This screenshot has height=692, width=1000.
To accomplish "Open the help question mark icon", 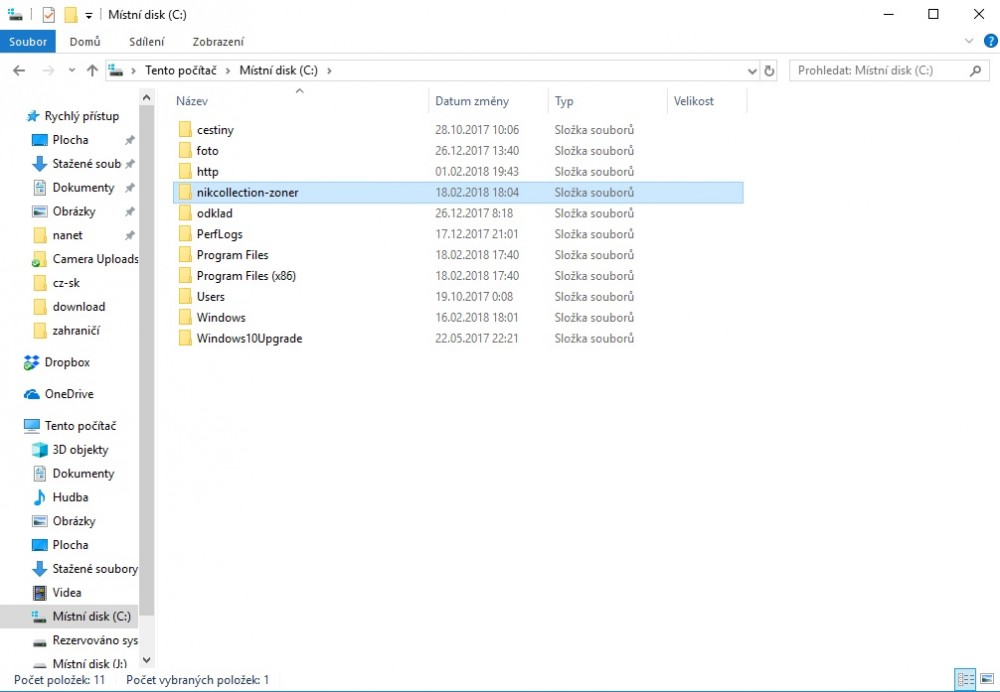I will point(990,41).
